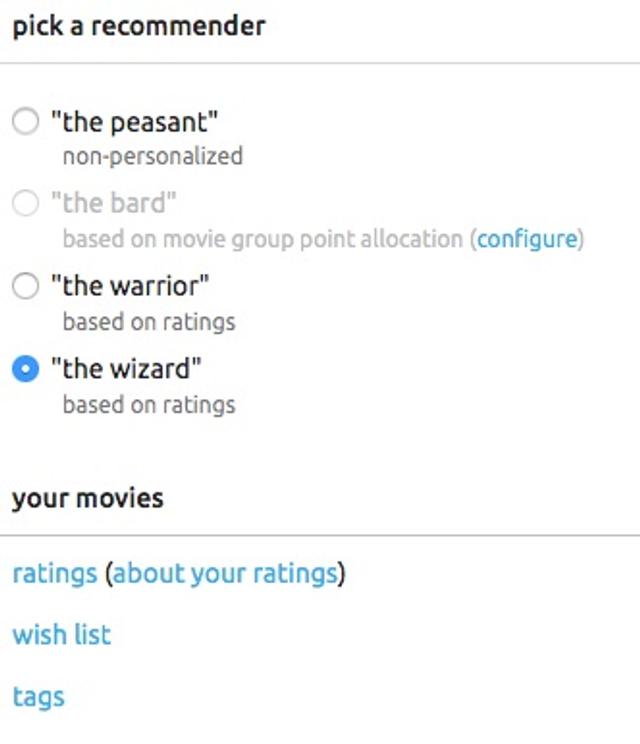640x744 pixels.
Task: Click the selected "the wizard" radio button
Action: click(x=25, y=369)
